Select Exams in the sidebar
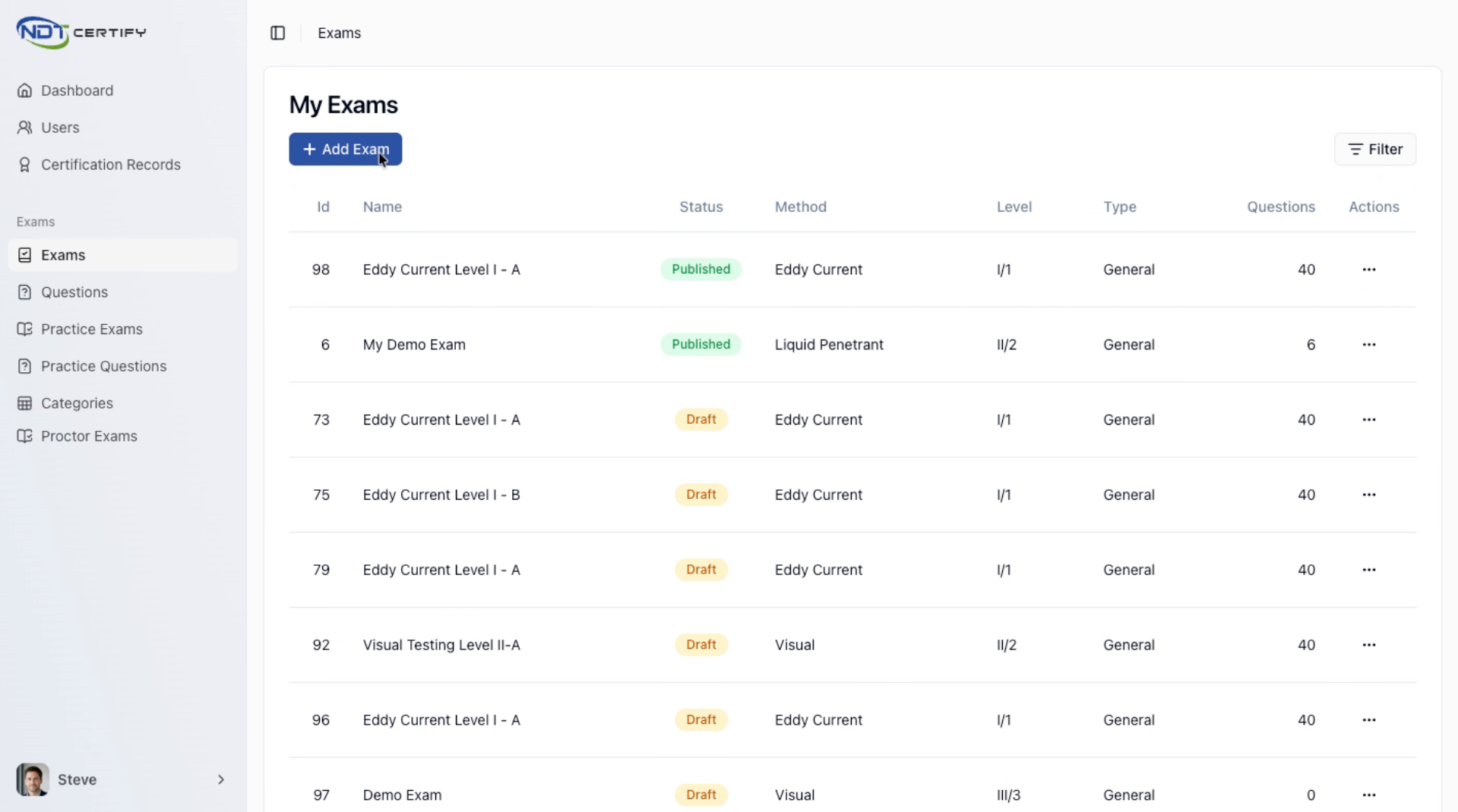The height and width of the screenshot is (812, 1458). 122,255
